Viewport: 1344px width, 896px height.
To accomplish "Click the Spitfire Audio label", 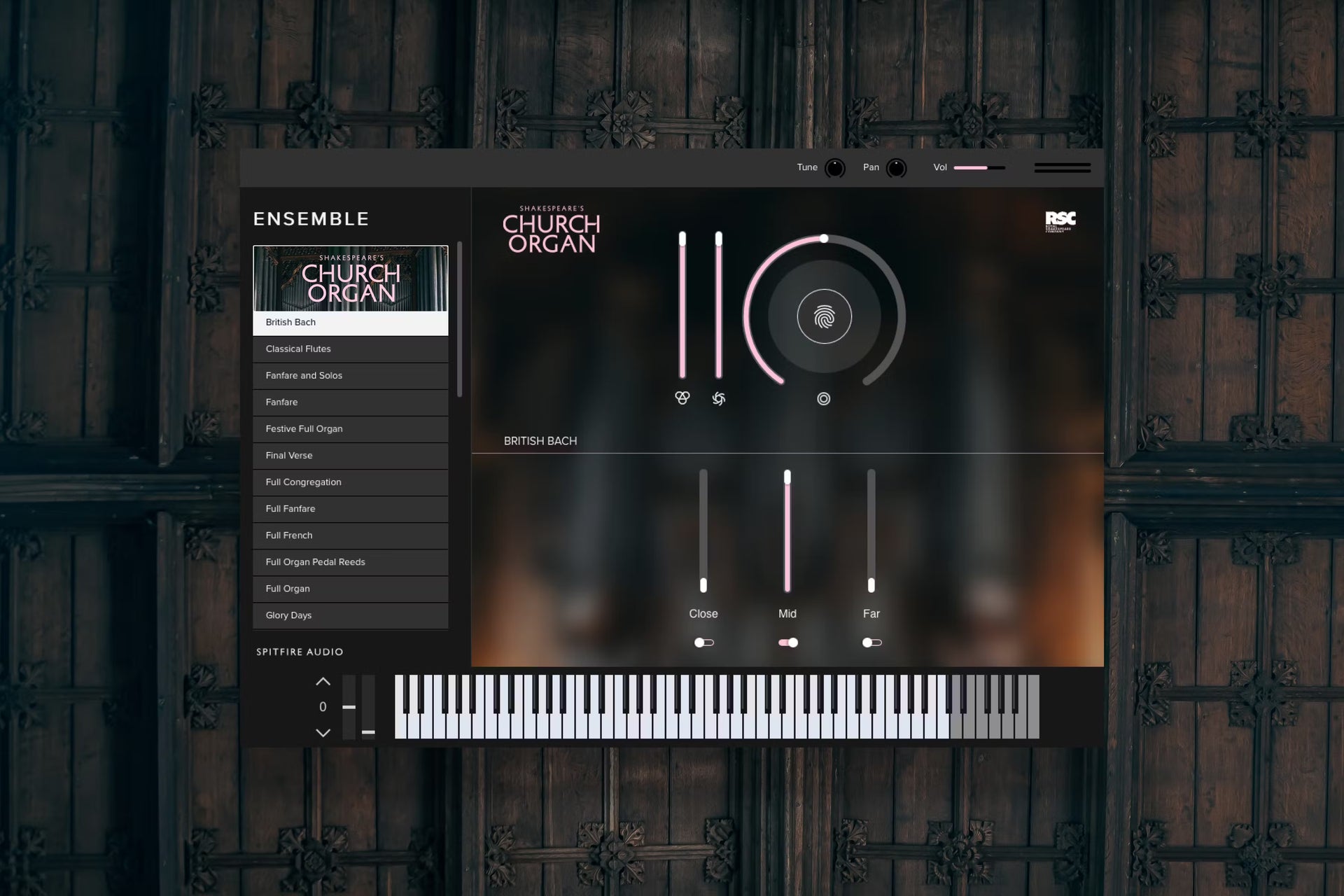I will (x=300, y=652).
